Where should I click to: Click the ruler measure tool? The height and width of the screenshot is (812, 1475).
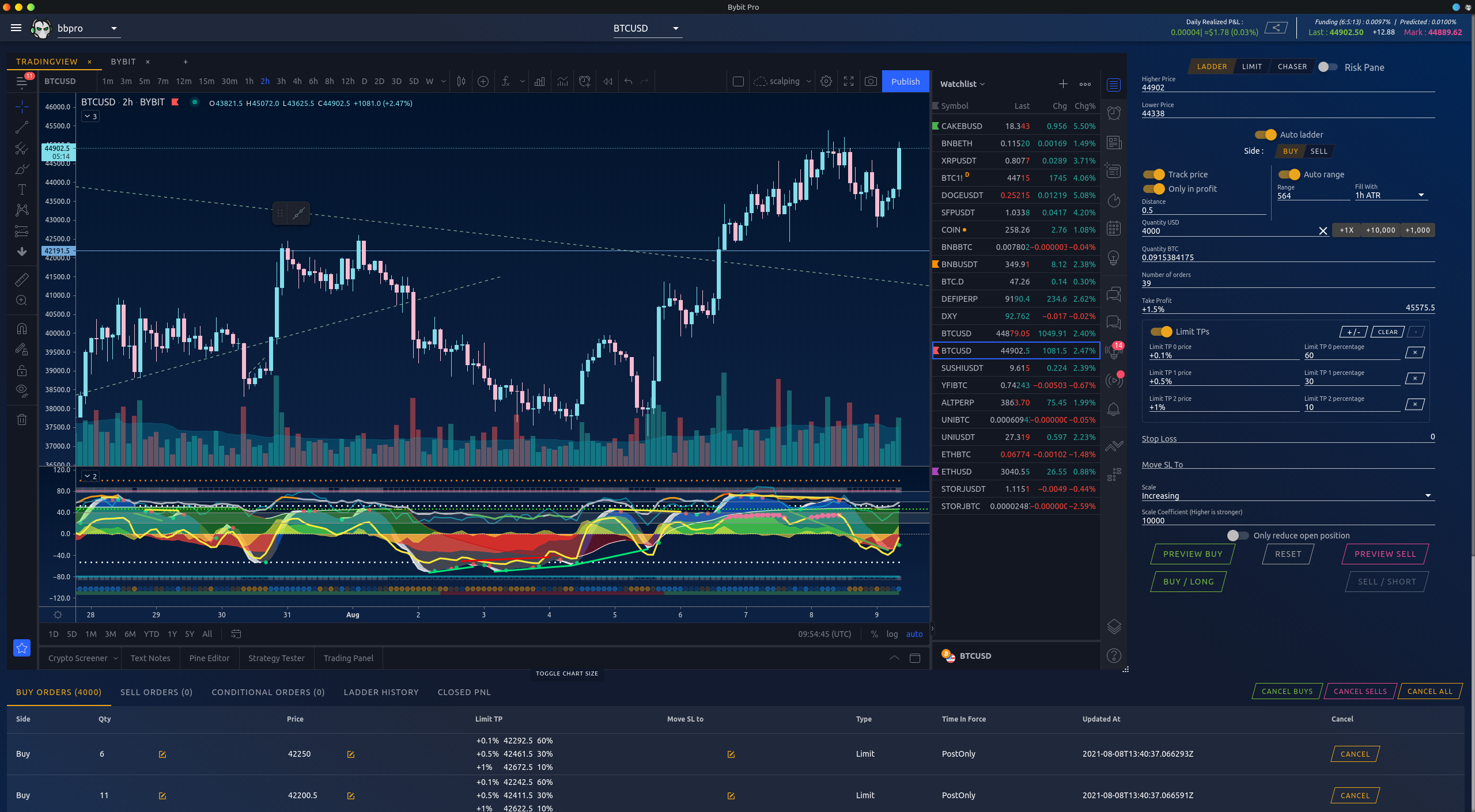tap(22, 280)
